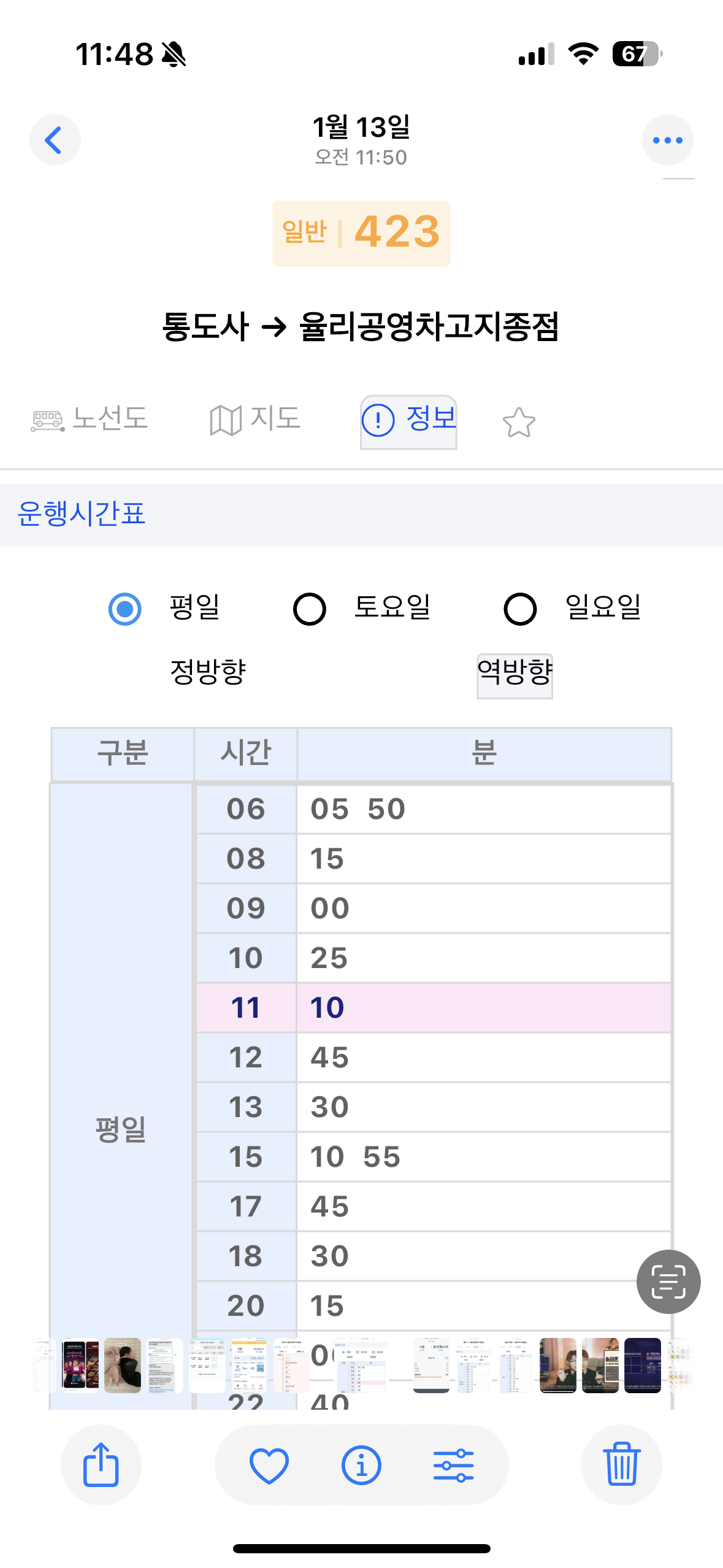Select the 평일 radio button
The width and height of the screenshot is (723, 1568).
[125, 609]
